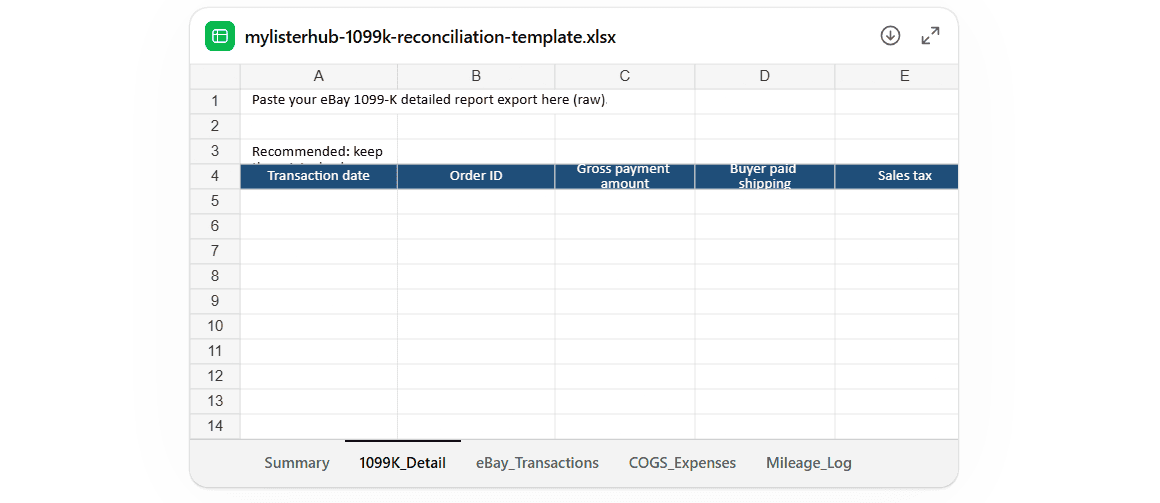Select column A header

(319, 76)
